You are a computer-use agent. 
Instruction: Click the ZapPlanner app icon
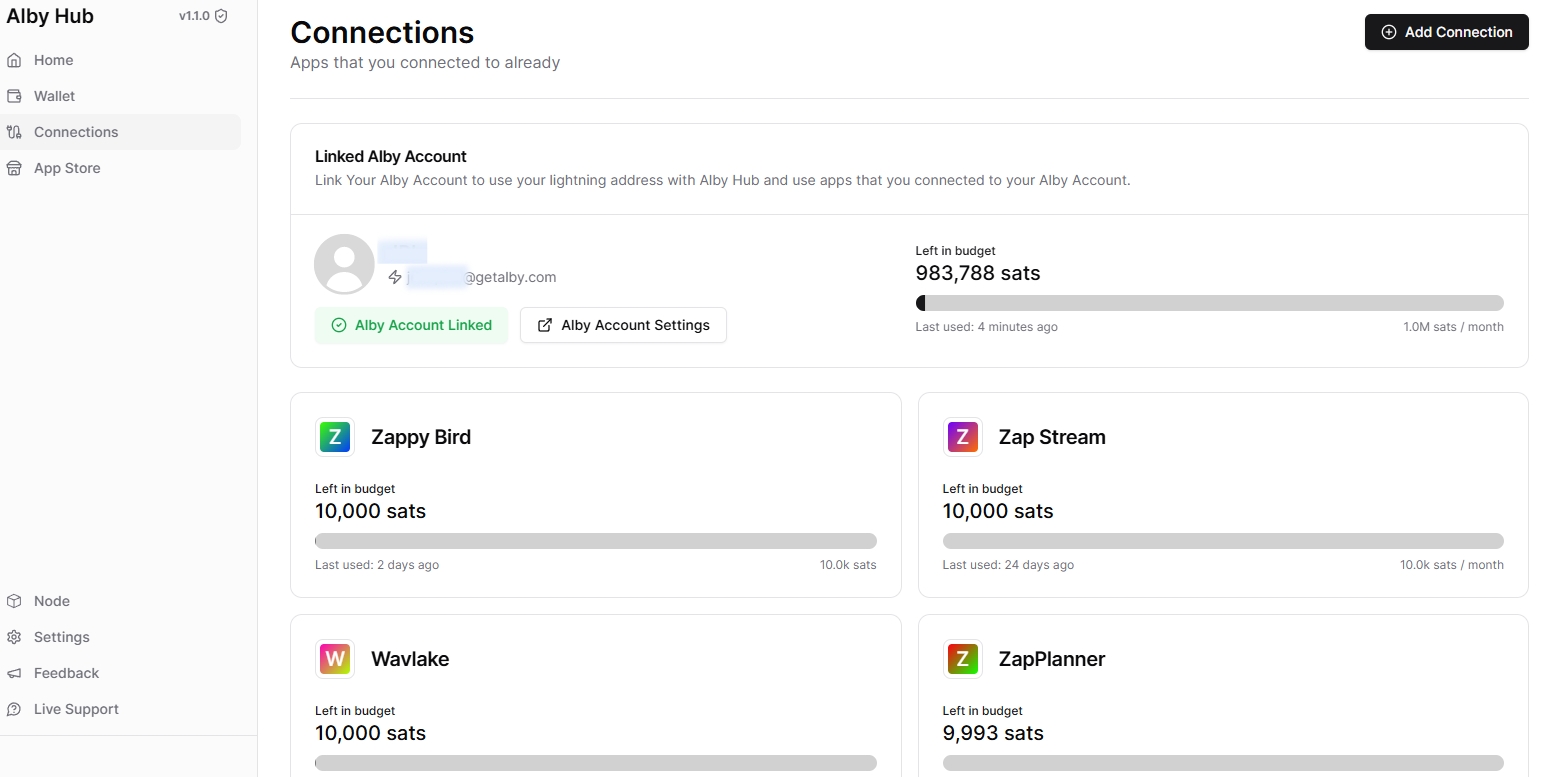[962, 659]
